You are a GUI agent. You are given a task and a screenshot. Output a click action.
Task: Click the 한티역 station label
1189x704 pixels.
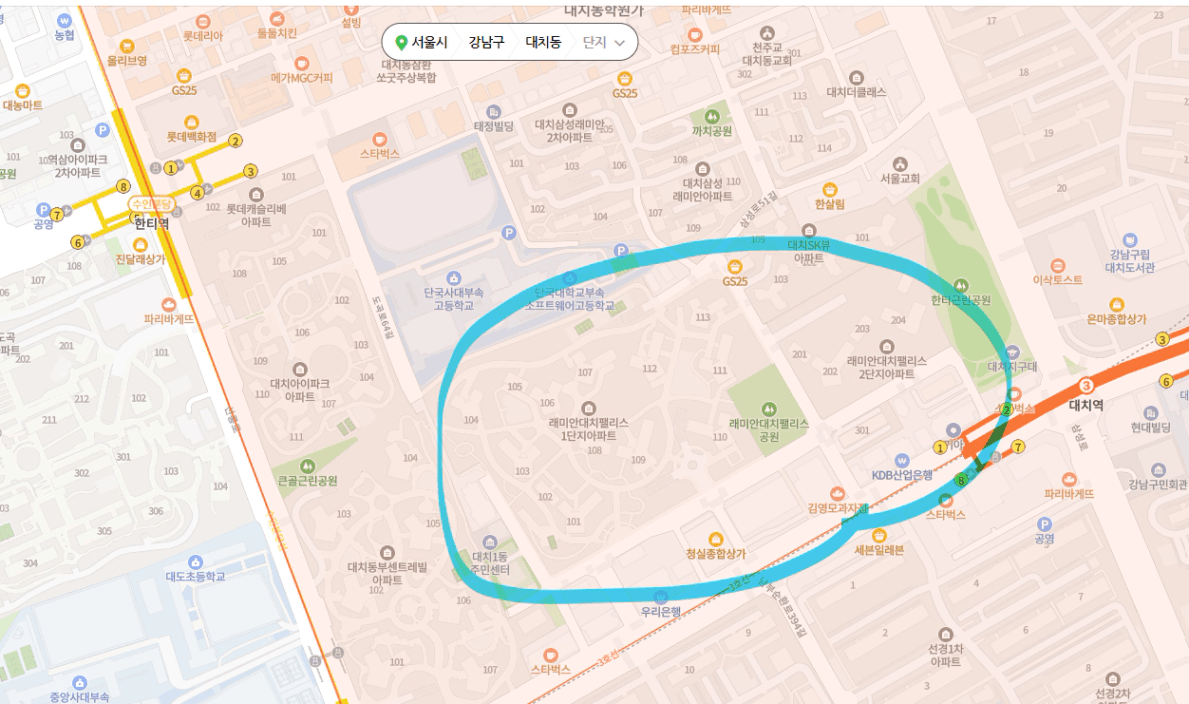[152, 224]
